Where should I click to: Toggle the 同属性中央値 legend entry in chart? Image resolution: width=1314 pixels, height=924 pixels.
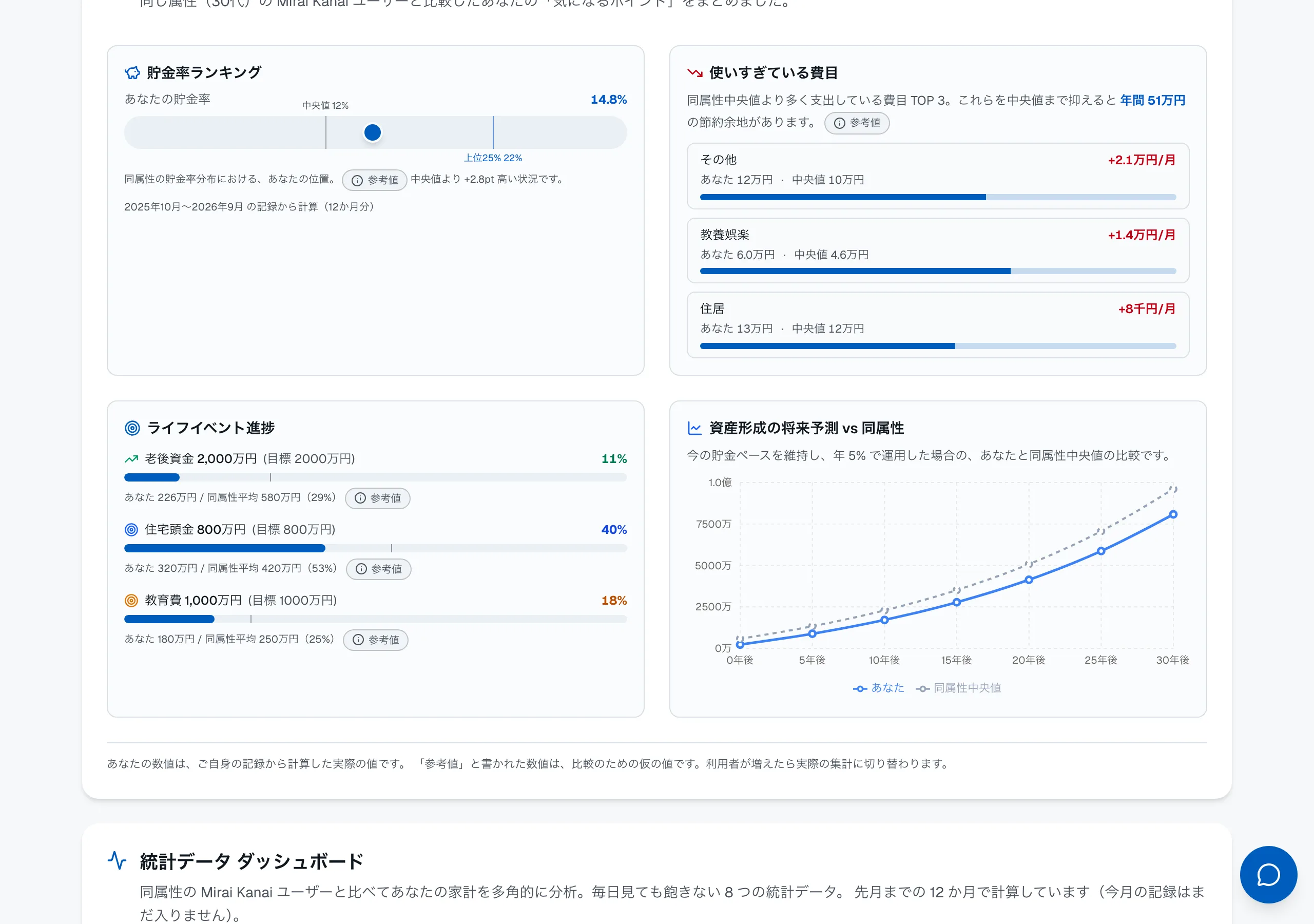pos(959,688)
